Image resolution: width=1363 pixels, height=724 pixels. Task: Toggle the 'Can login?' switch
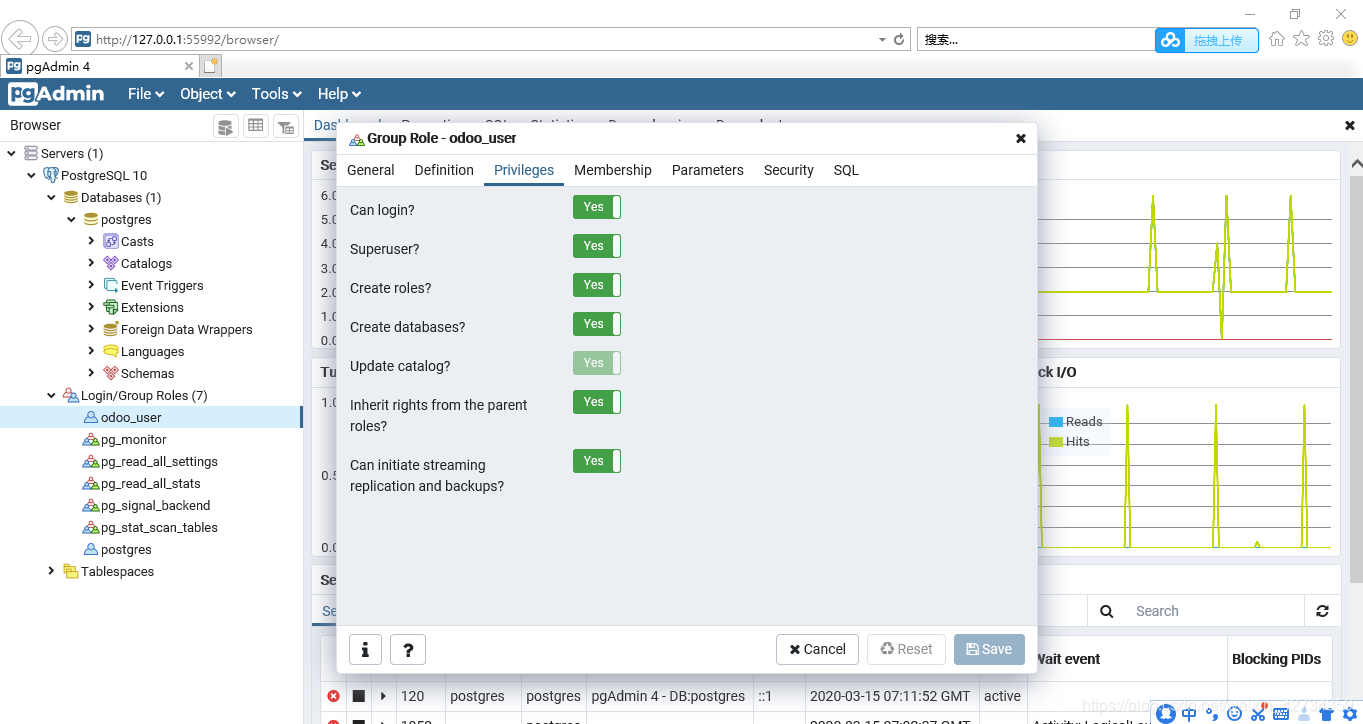tap(597, 207)
